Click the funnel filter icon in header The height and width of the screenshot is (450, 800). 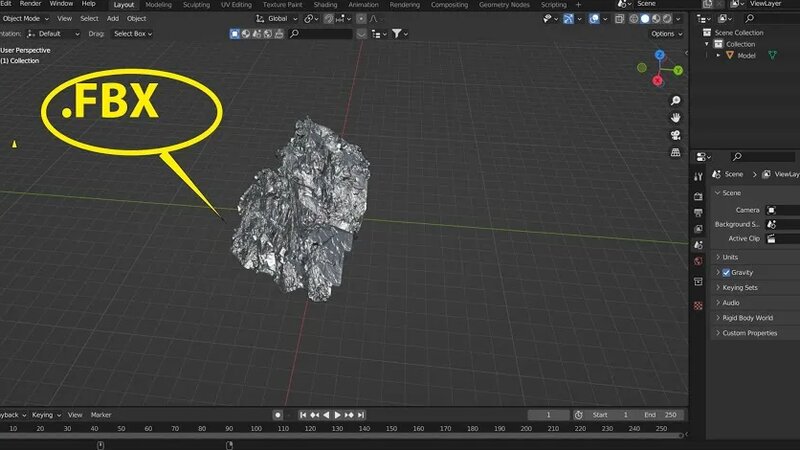[x=396, y=34]
